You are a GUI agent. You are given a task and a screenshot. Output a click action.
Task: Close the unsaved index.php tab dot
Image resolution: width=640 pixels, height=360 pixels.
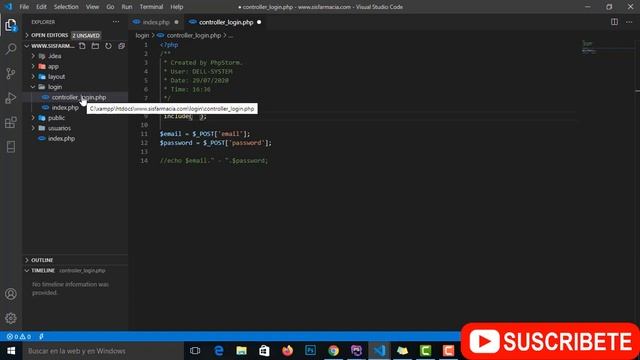point(176,22)
